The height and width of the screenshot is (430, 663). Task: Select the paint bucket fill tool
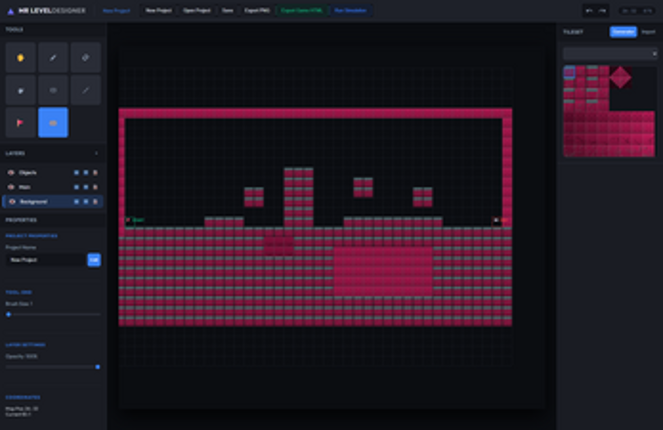coord(20,90)
